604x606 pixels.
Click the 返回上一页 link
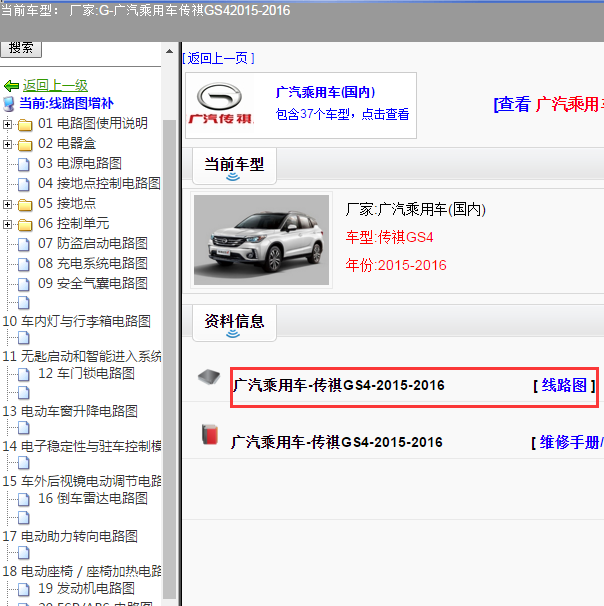pos(218,59)
